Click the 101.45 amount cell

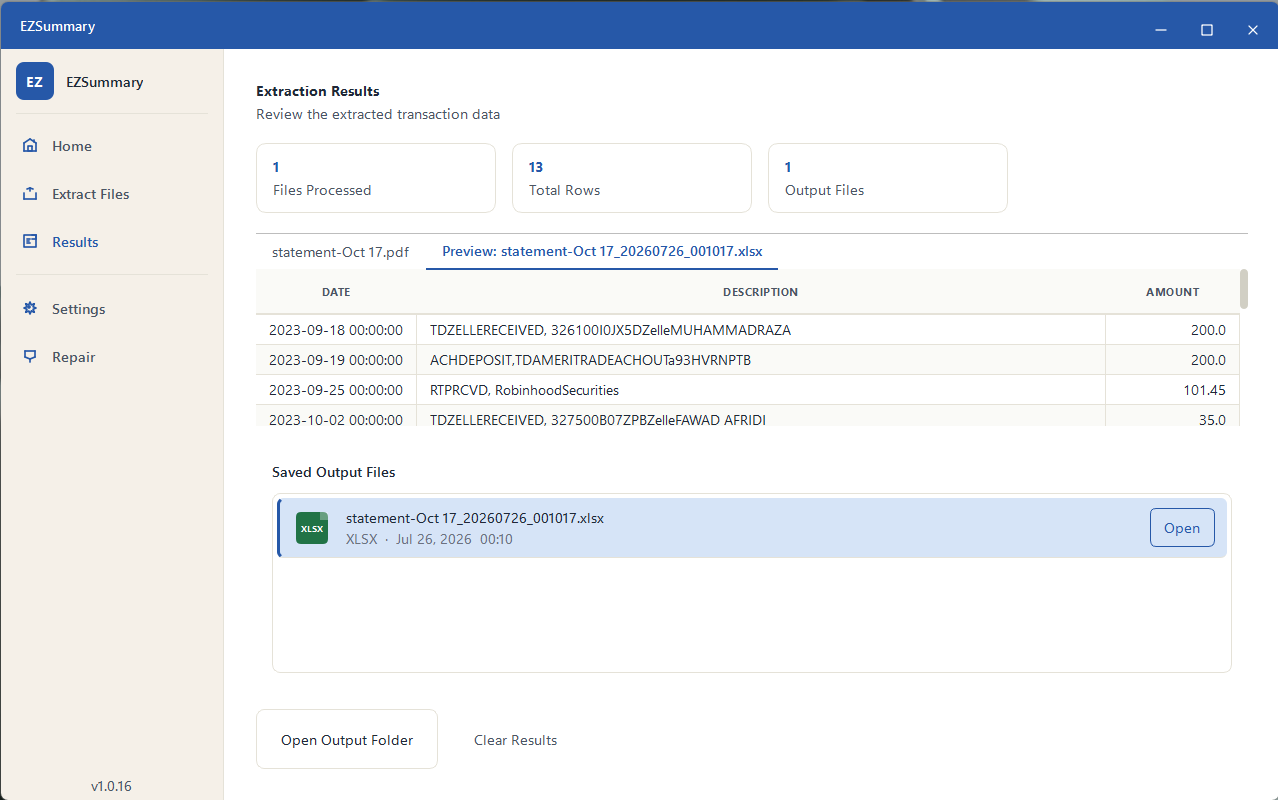(1172, 390)
